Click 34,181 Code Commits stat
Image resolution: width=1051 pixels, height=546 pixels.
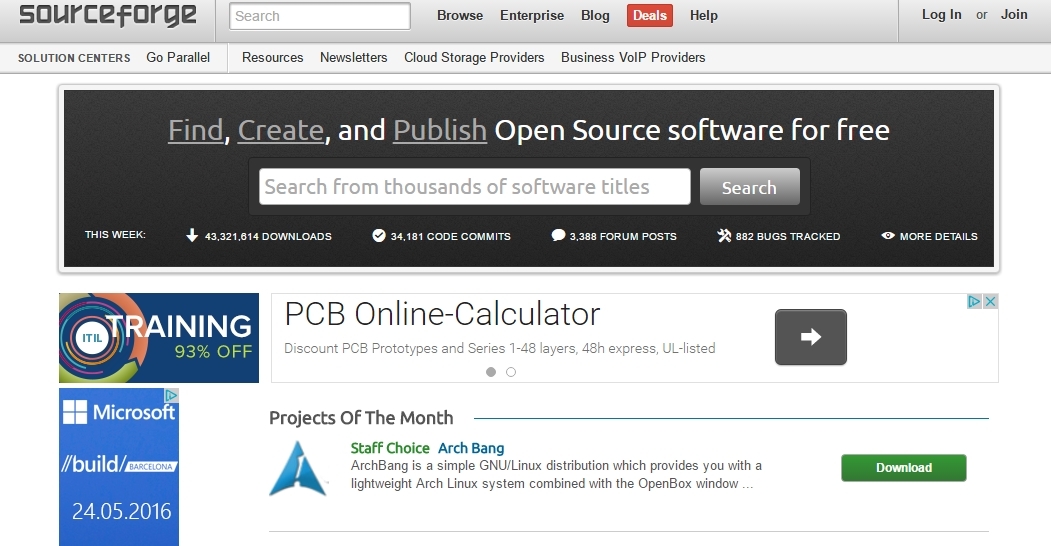(x=450, y=236)
